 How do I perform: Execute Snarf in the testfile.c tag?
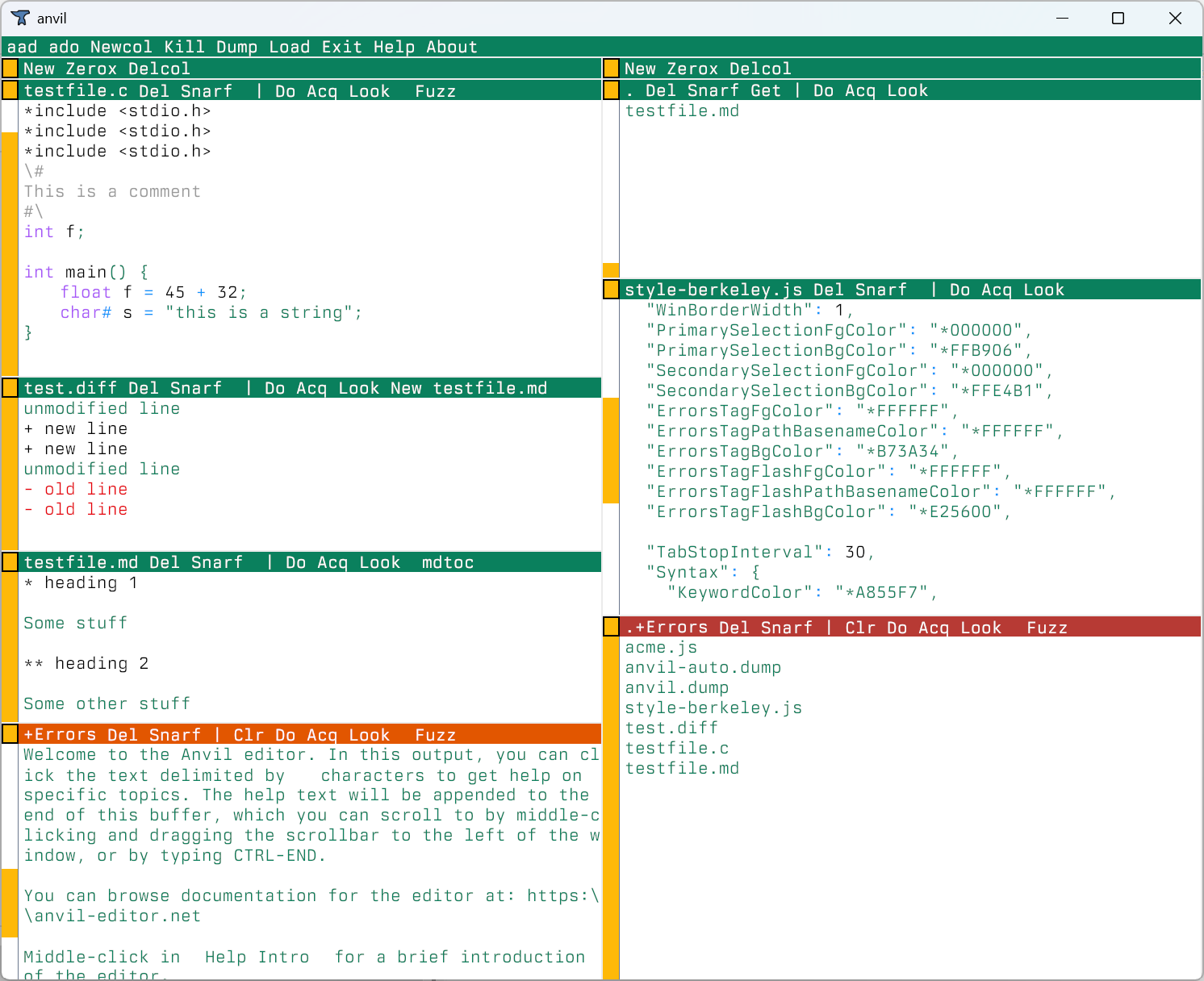[x=205, y=90]
